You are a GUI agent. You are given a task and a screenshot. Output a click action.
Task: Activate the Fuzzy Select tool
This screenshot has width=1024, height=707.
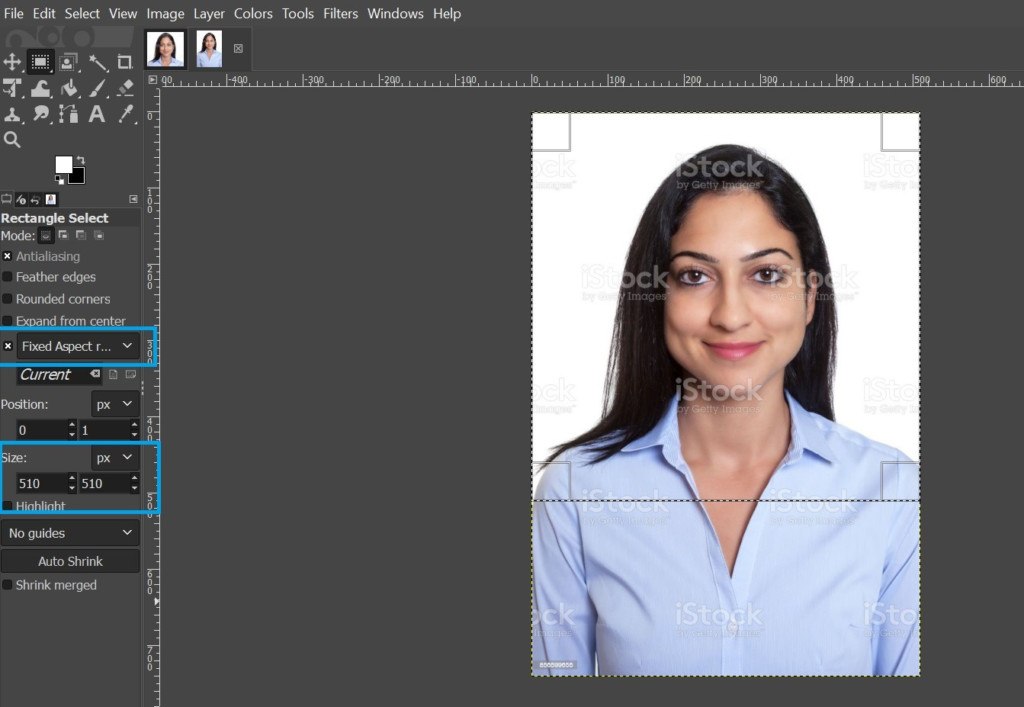[x=98, y=62]
